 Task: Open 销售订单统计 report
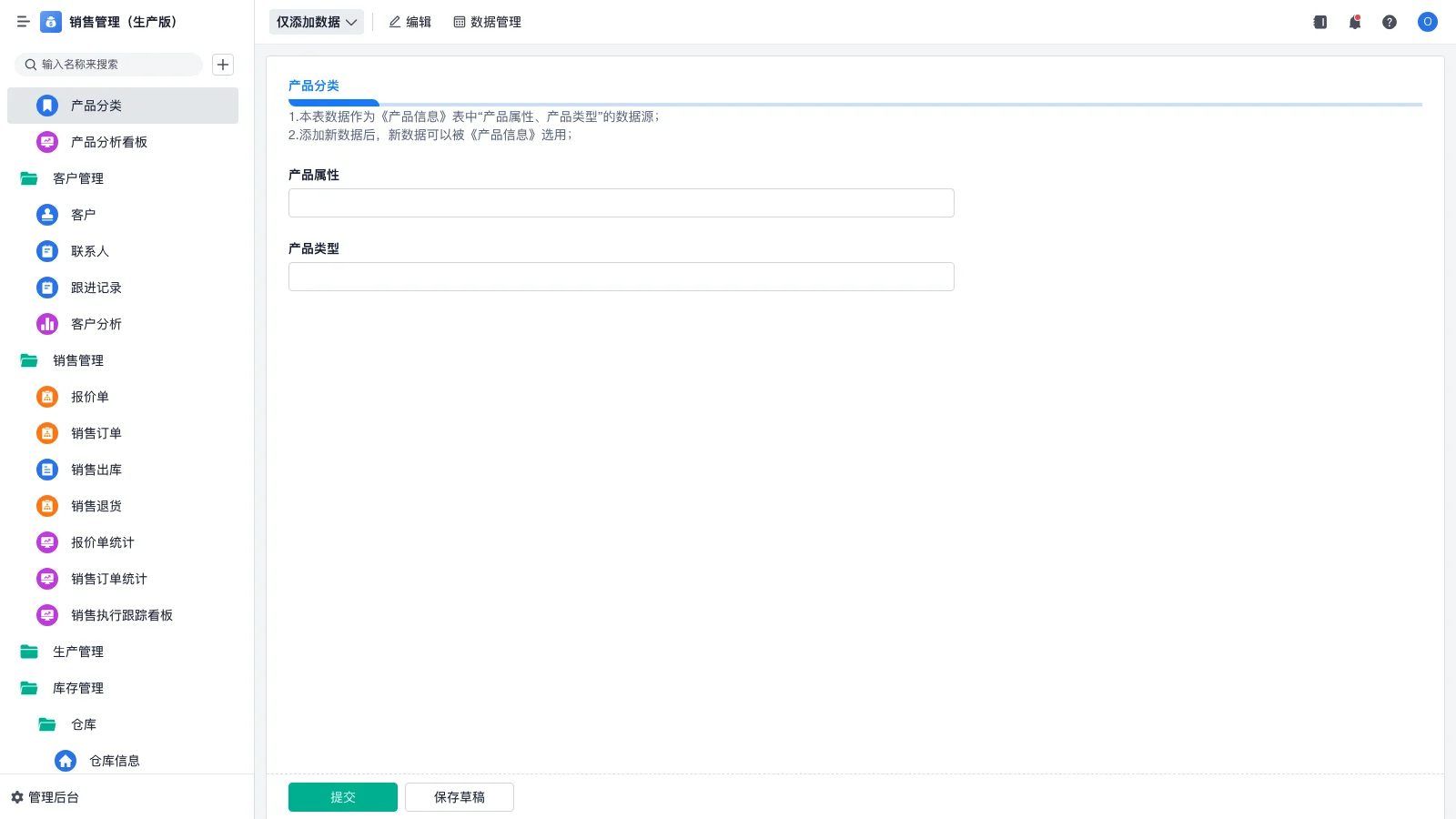point(108,579)
